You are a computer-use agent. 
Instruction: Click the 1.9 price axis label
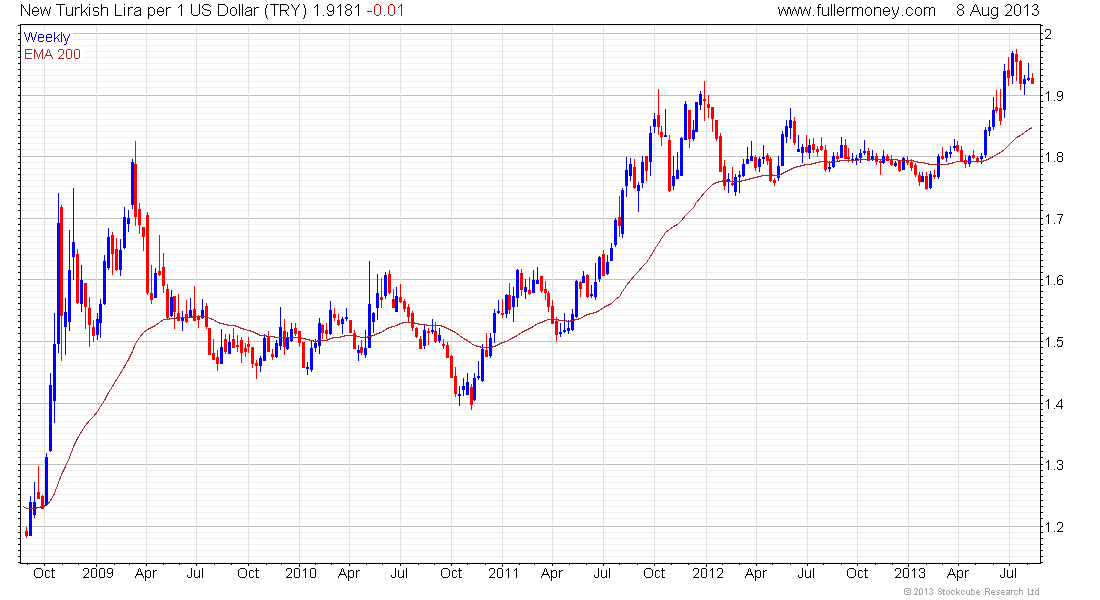(1053, 95)
